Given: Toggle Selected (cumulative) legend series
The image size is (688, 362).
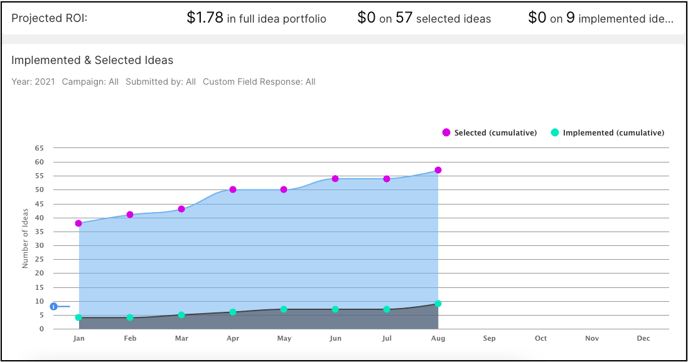Looking at the screenshot, I should (489, 133).
